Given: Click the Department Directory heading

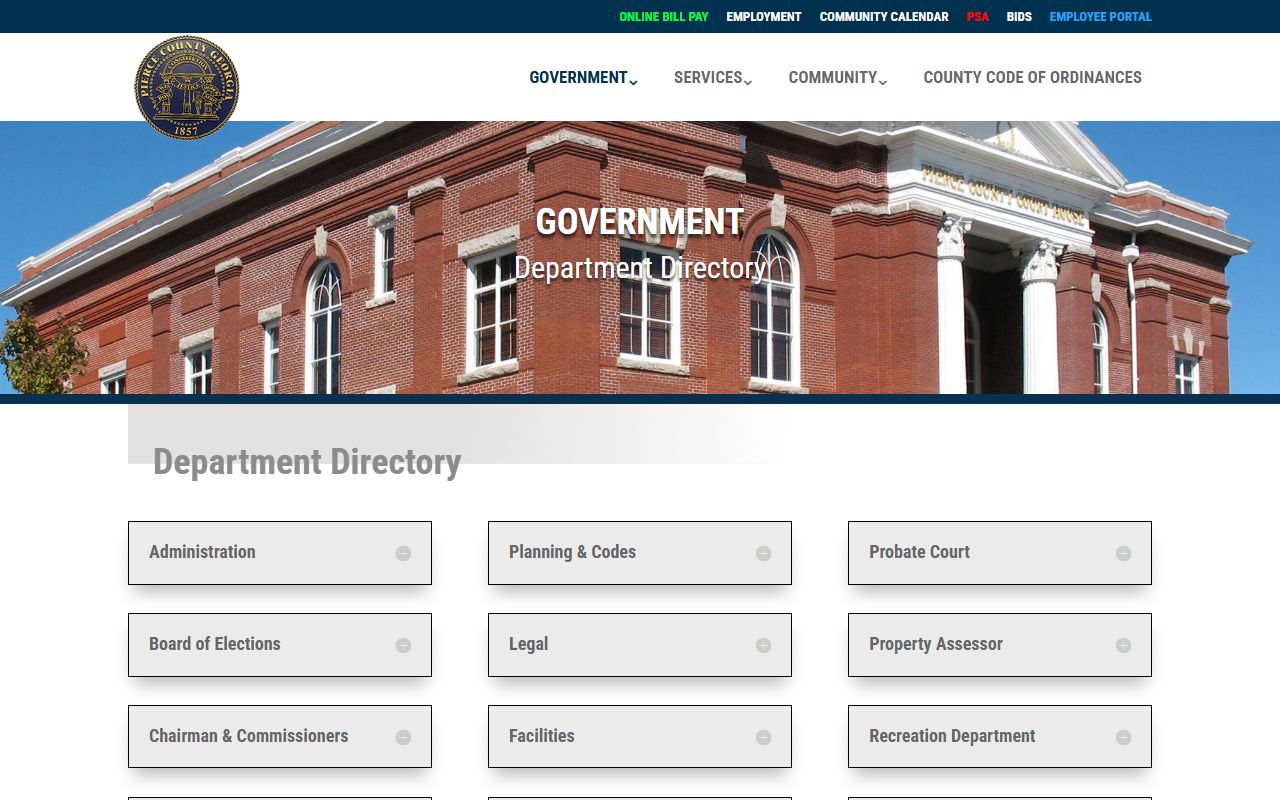Looking at the screenshot, I should tap(307, 462).
